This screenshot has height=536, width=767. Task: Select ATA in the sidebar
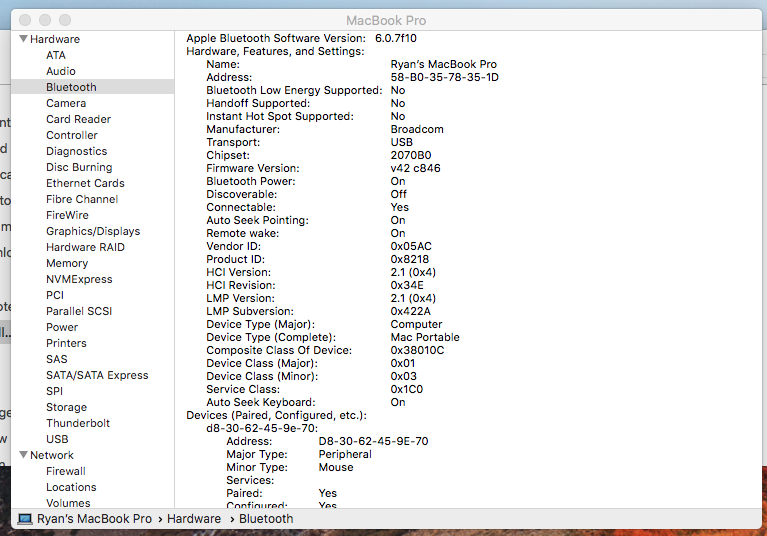pyautogui.click(x=56, y=55)
